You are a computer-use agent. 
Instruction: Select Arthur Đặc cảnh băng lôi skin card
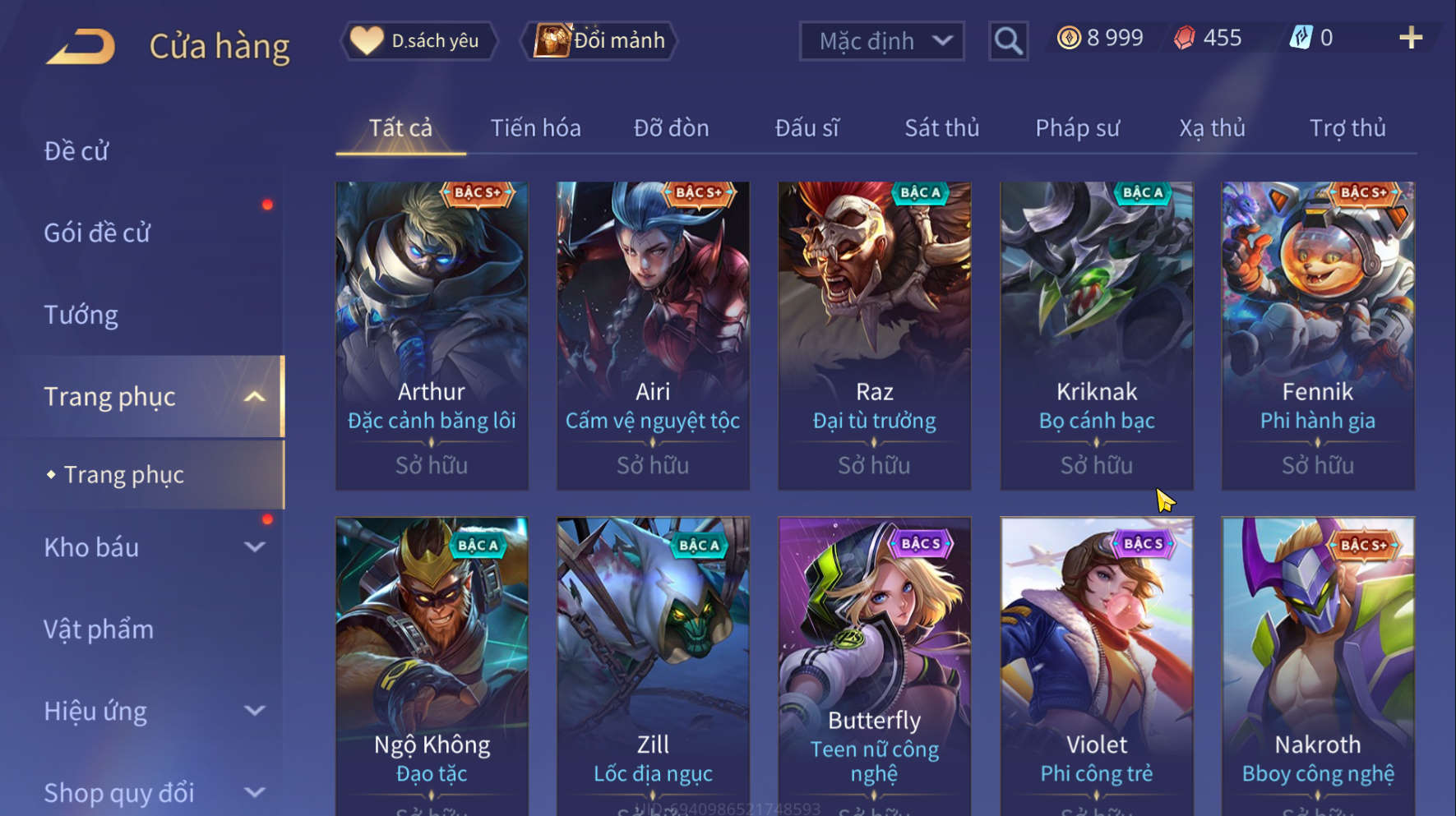(x=432, y=336)
